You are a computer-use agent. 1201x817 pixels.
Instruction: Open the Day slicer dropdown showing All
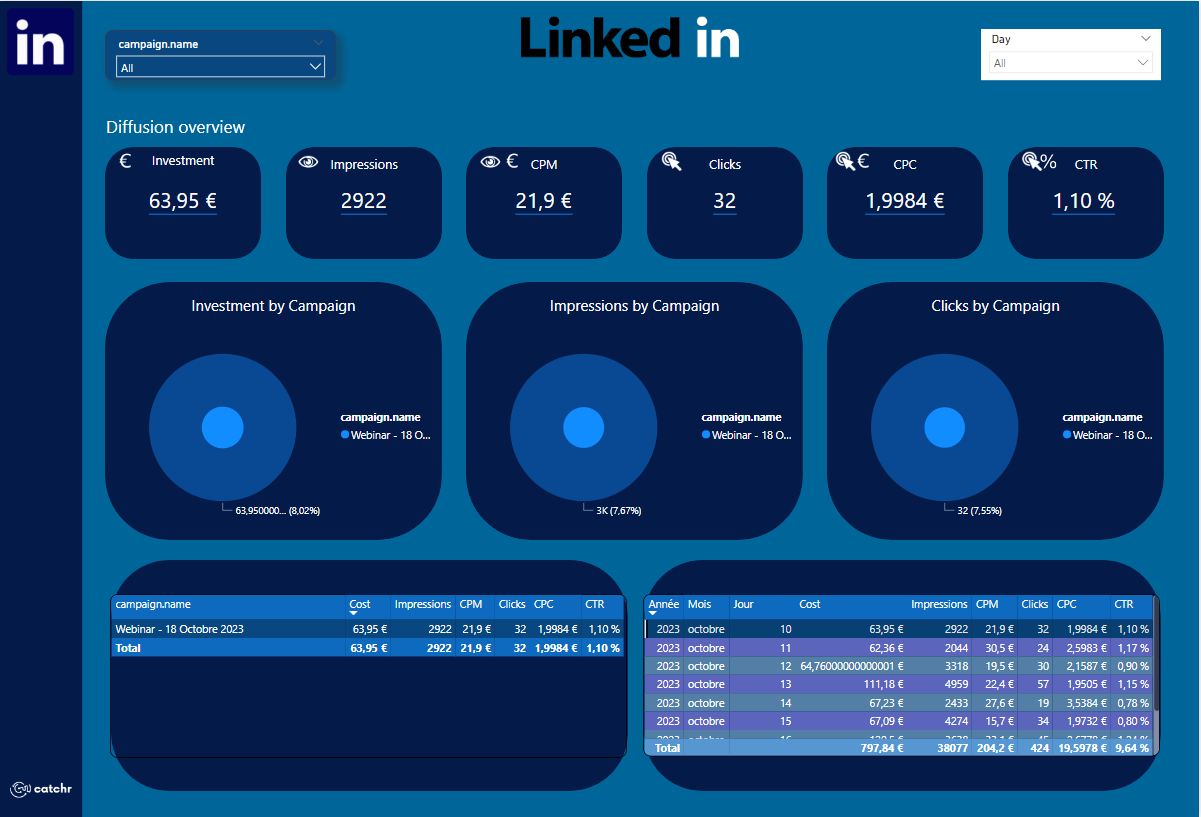pyautogui.click(x=1142, y=62)
